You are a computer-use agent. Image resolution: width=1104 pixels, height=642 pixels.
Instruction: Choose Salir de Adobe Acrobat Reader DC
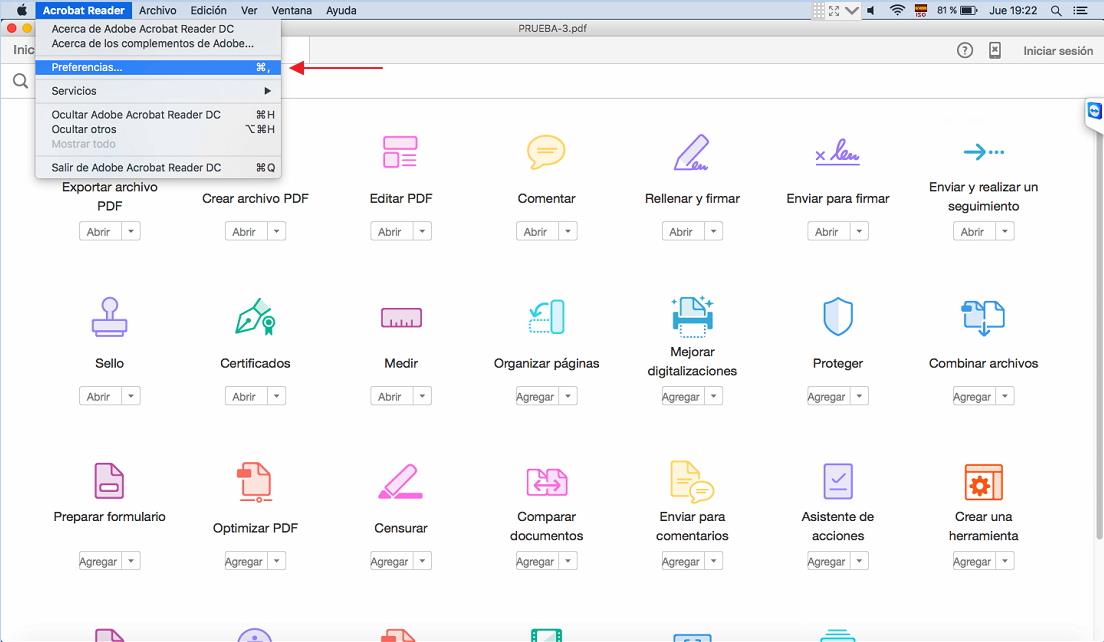point(158,168)
